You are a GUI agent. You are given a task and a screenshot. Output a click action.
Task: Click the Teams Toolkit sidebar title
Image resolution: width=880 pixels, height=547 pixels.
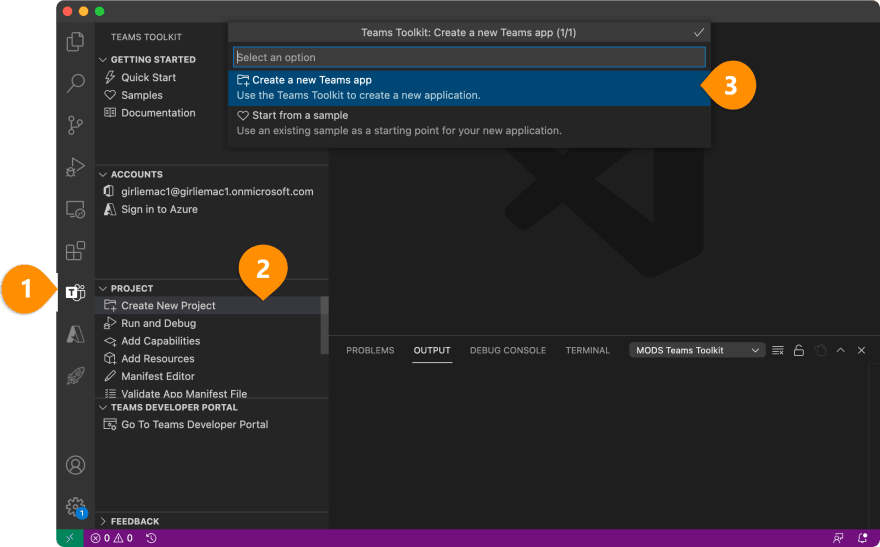(146, 37)
